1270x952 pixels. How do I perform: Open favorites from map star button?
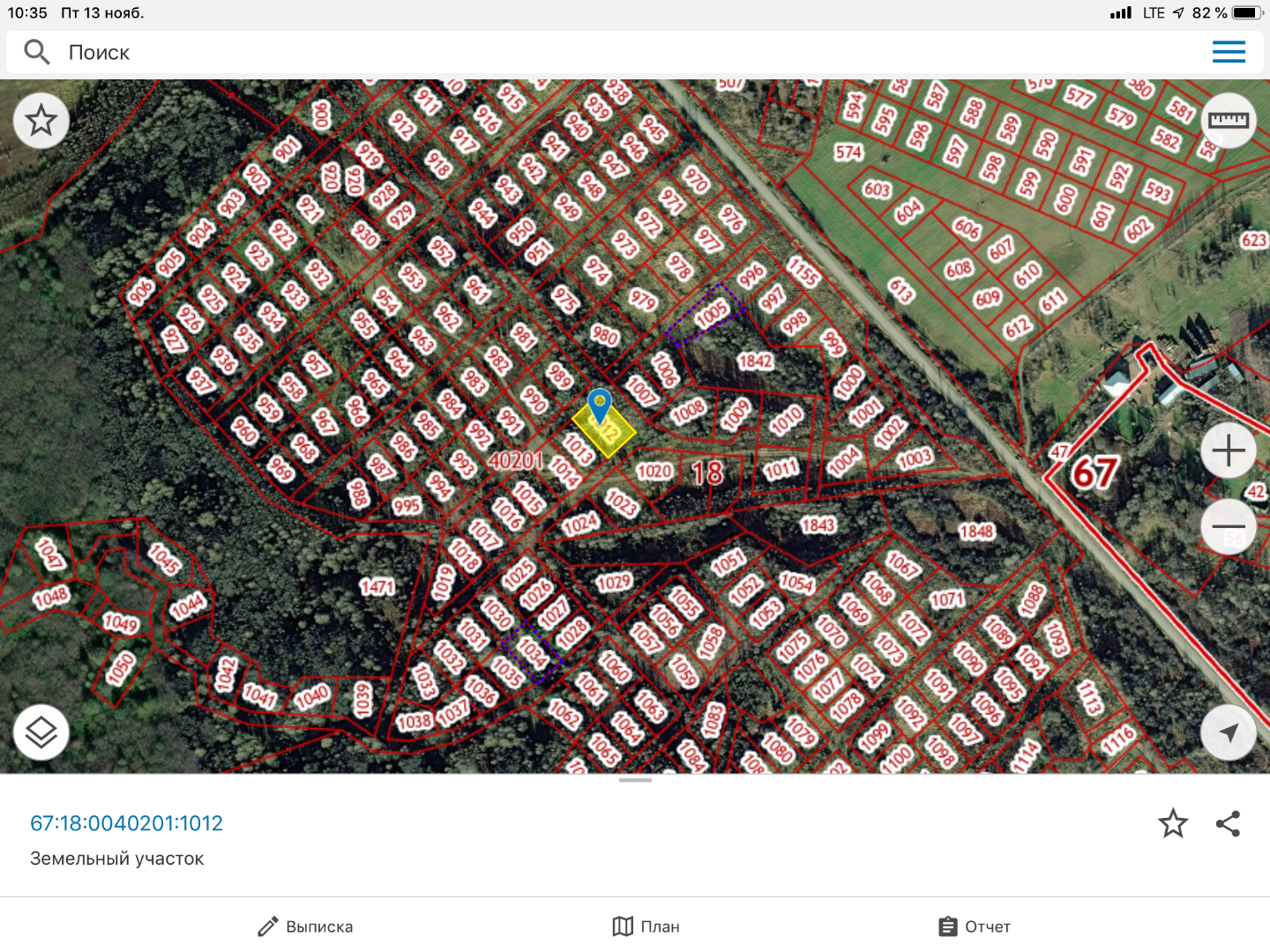tap(41, 120)
